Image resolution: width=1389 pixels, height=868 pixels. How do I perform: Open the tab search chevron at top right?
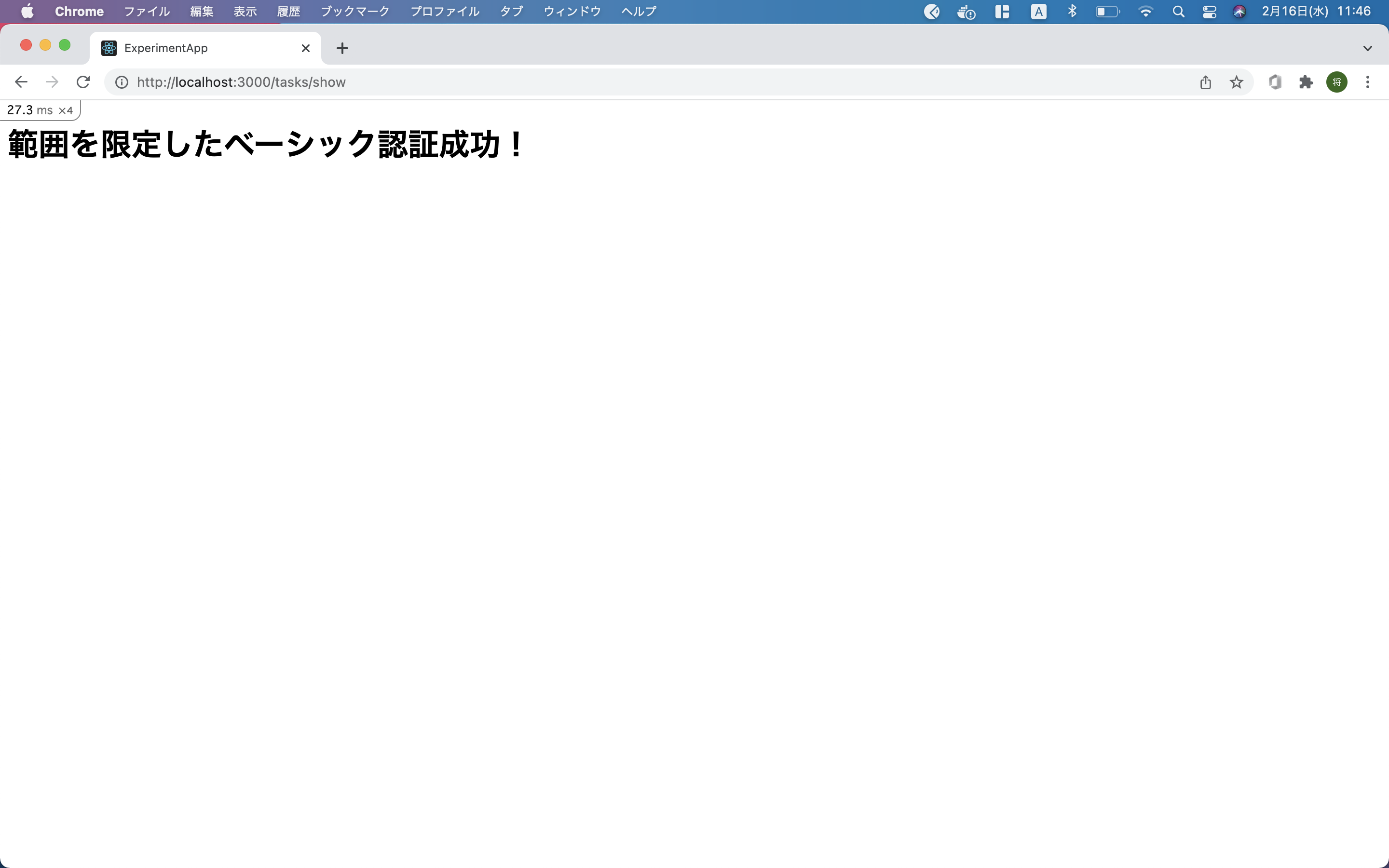pyautogui.click(x=1367, y=48)
